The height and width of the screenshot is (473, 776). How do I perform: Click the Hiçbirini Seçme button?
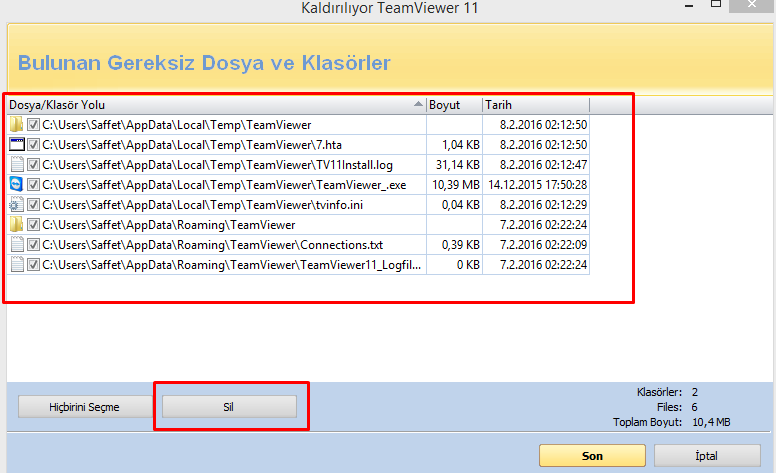pos(85,407)
